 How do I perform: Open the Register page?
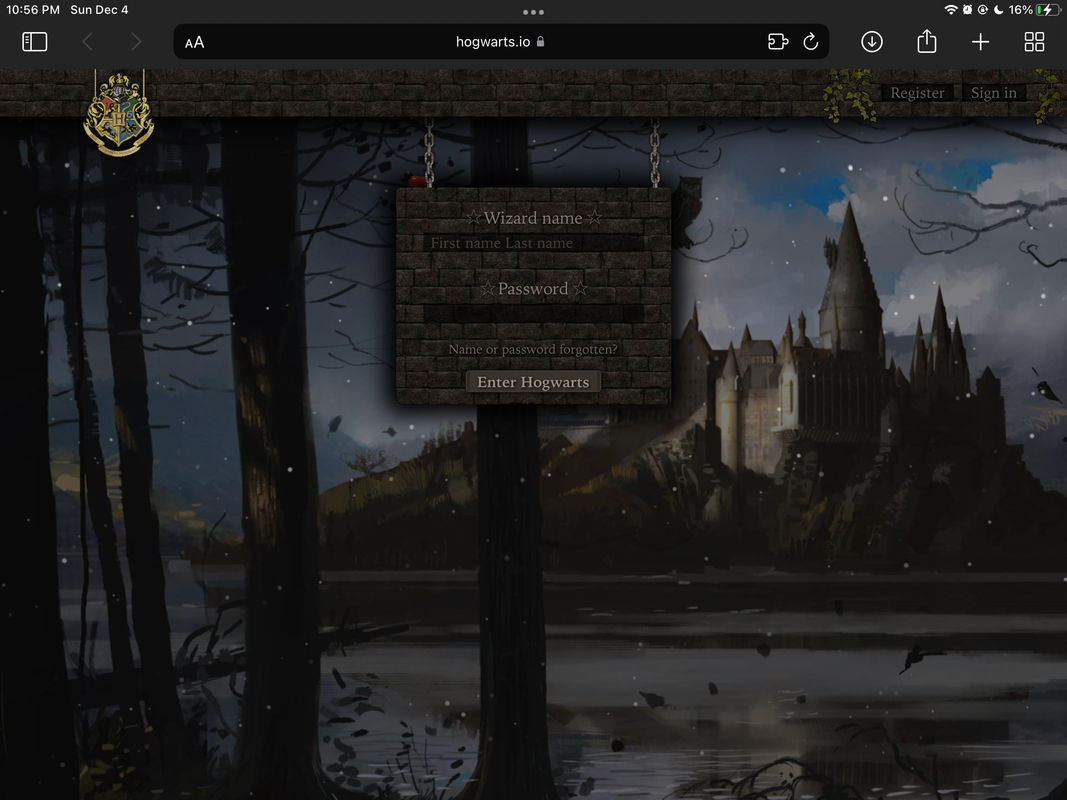(917, 93)
